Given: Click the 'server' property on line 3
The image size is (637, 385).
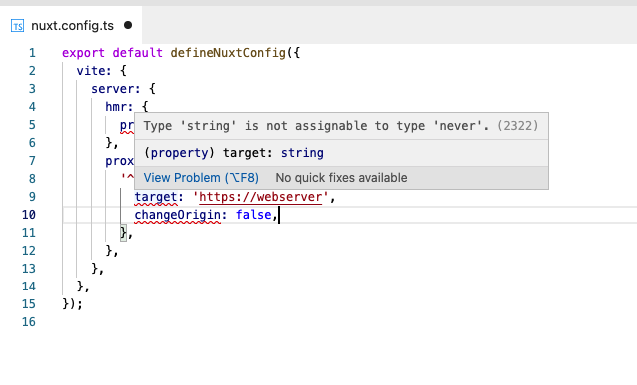Looking at the screenshot, I should [113, 89].
